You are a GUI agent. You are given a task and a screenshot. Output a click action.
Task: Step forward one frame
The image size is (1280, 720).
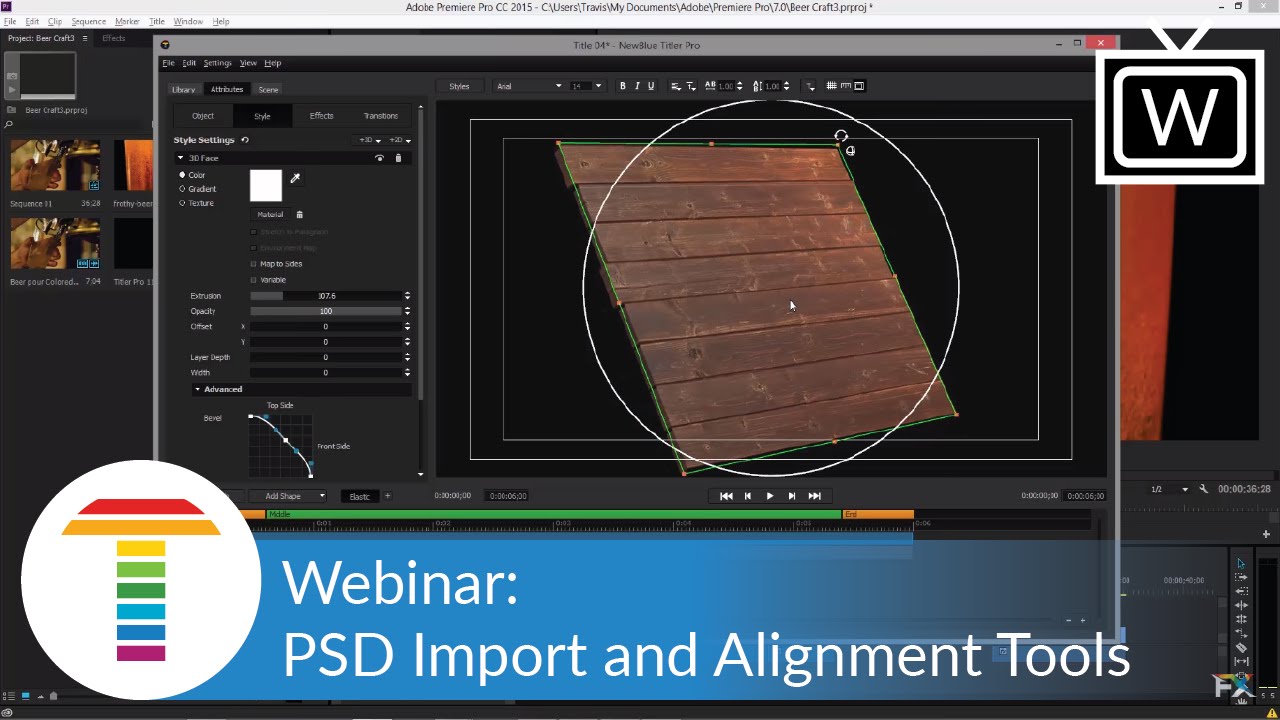[x=791, y=496]
